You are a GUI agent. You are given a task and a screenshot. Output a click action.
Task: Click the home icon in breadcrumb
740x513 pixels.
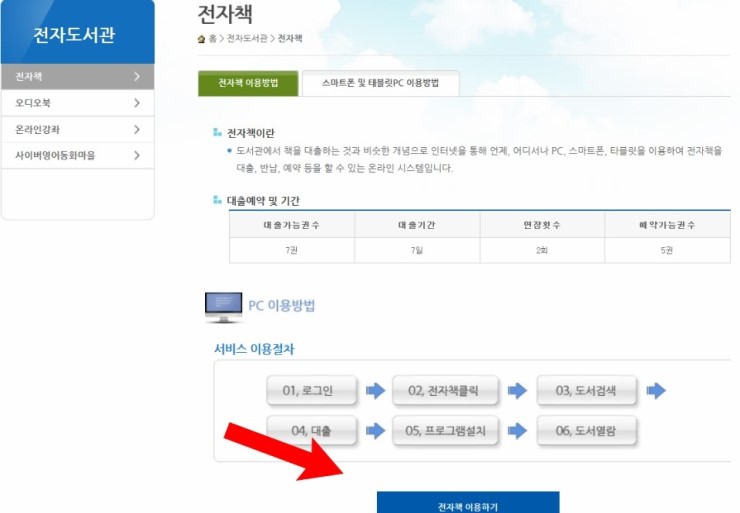tap(202, 39)
